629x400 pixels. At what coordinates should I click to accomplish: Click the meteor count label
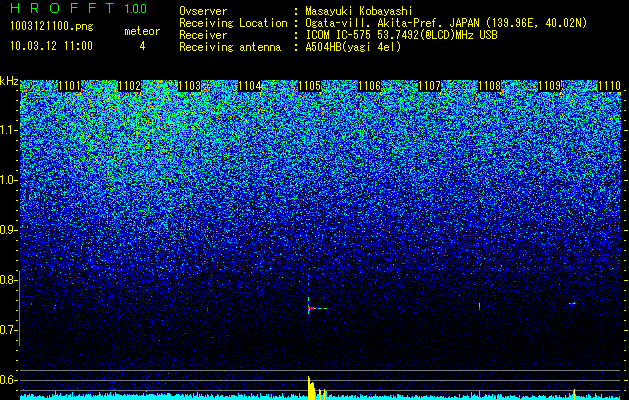[142, 31]
